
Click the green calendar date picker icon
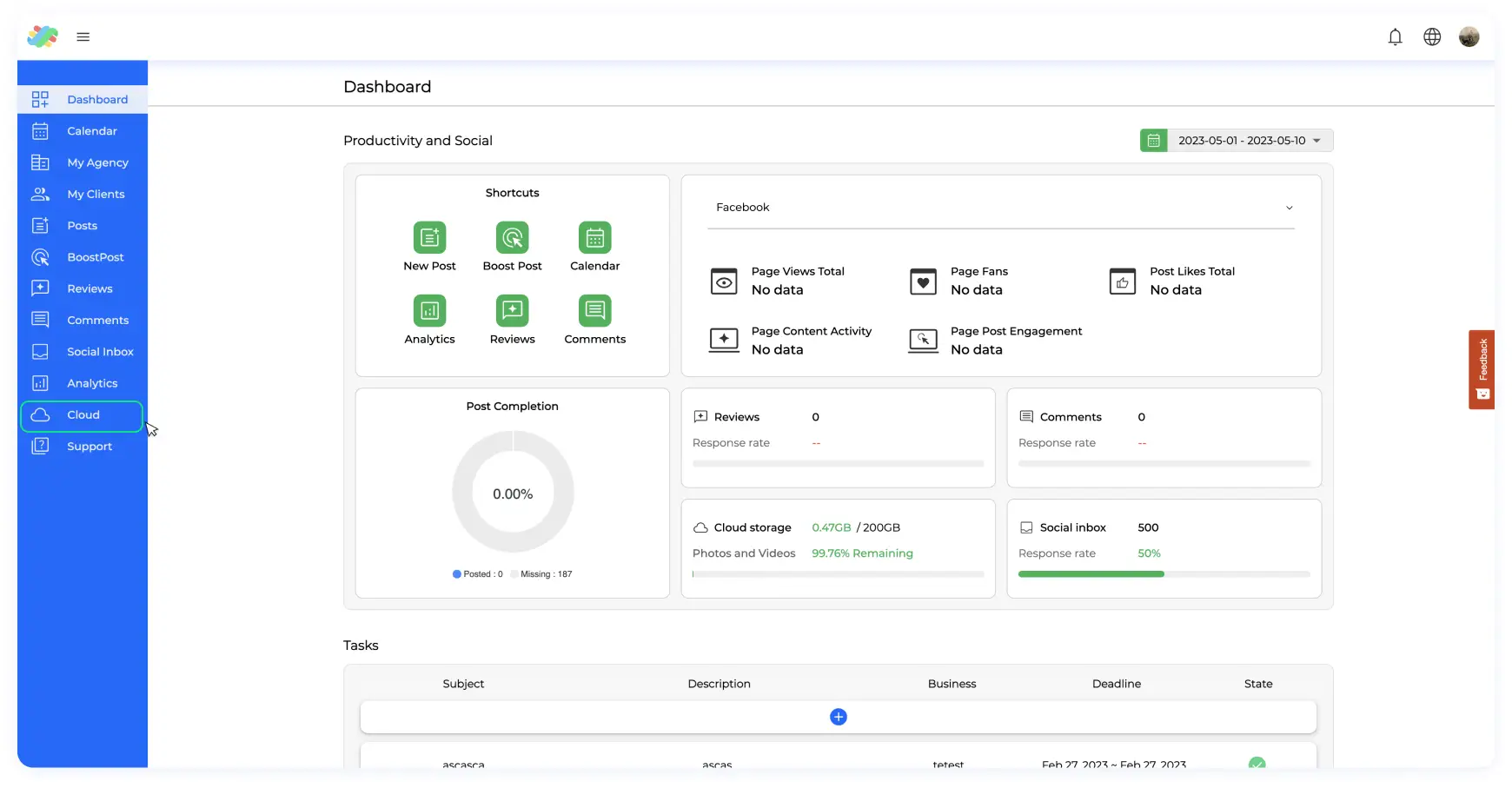tap(1153, 141)
